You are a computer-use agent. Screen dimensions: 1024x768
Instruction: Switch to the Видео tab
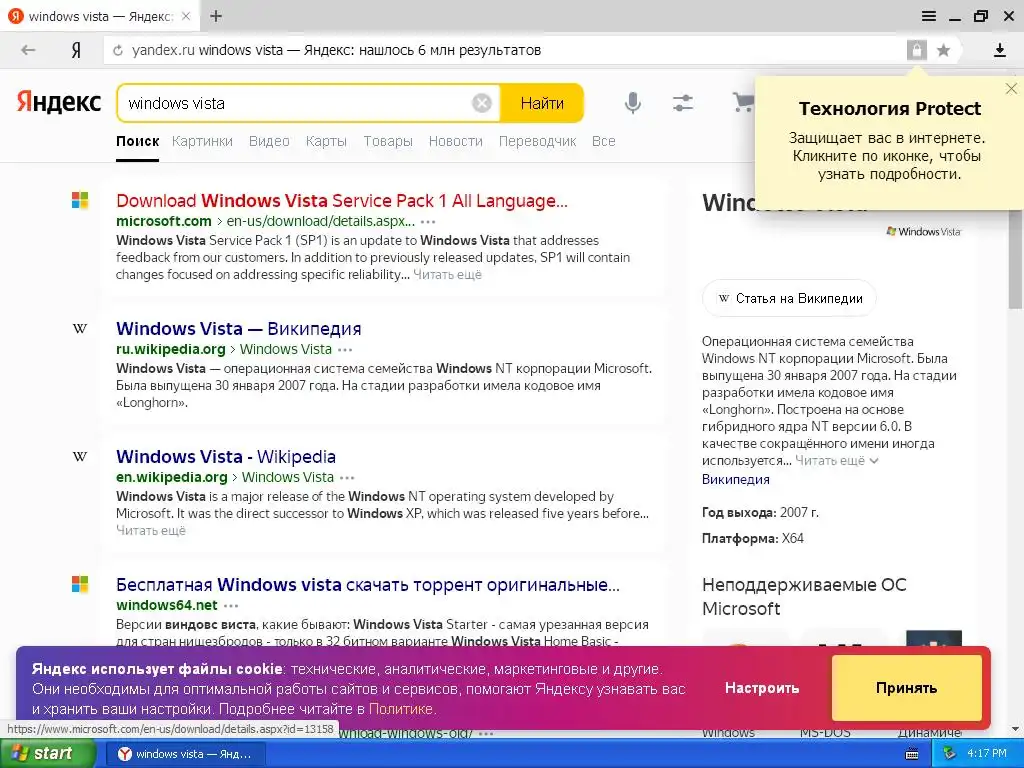click(269, 141)
